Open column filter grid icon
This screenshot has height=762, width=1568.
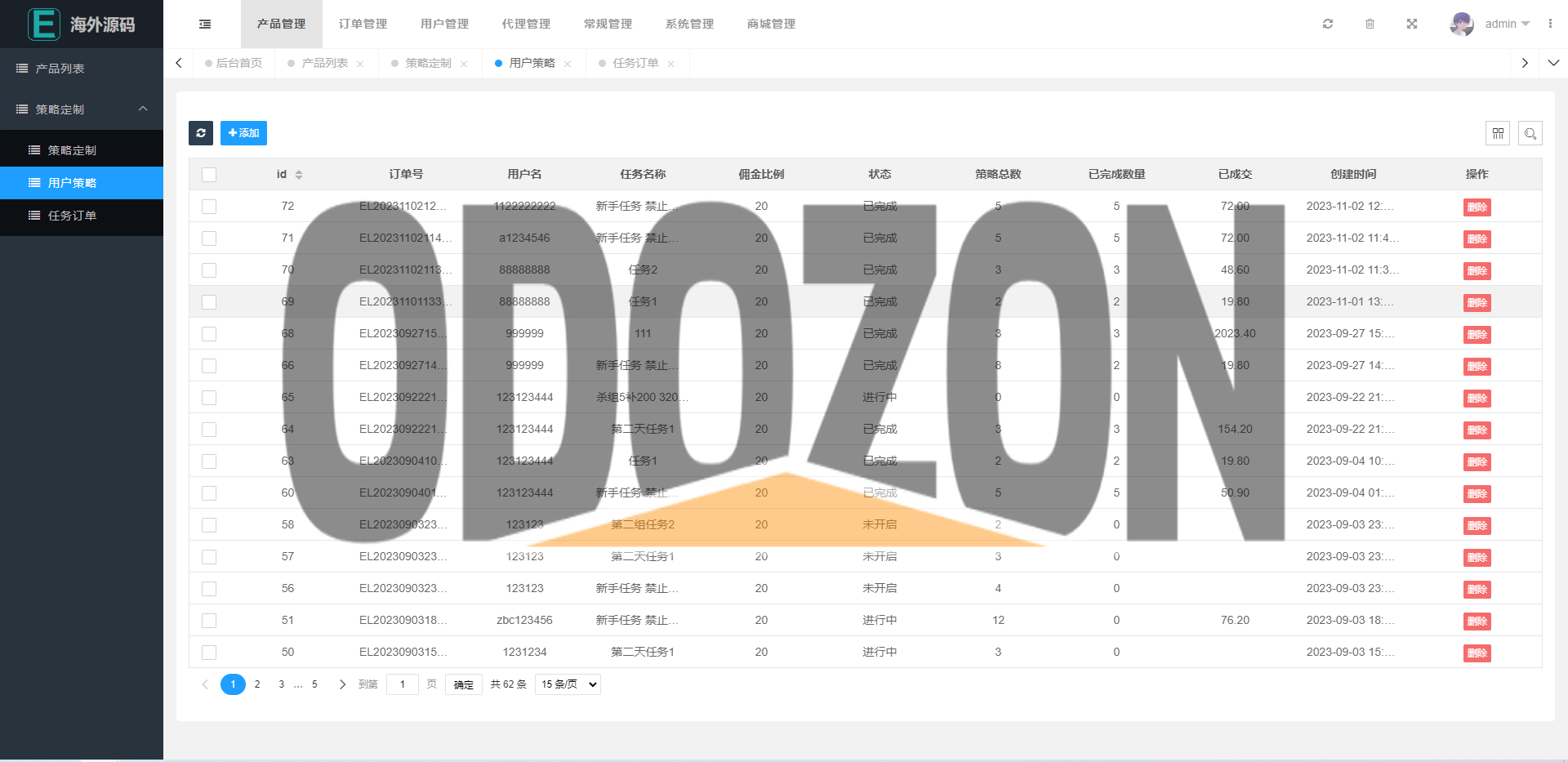coord(1498,133)
